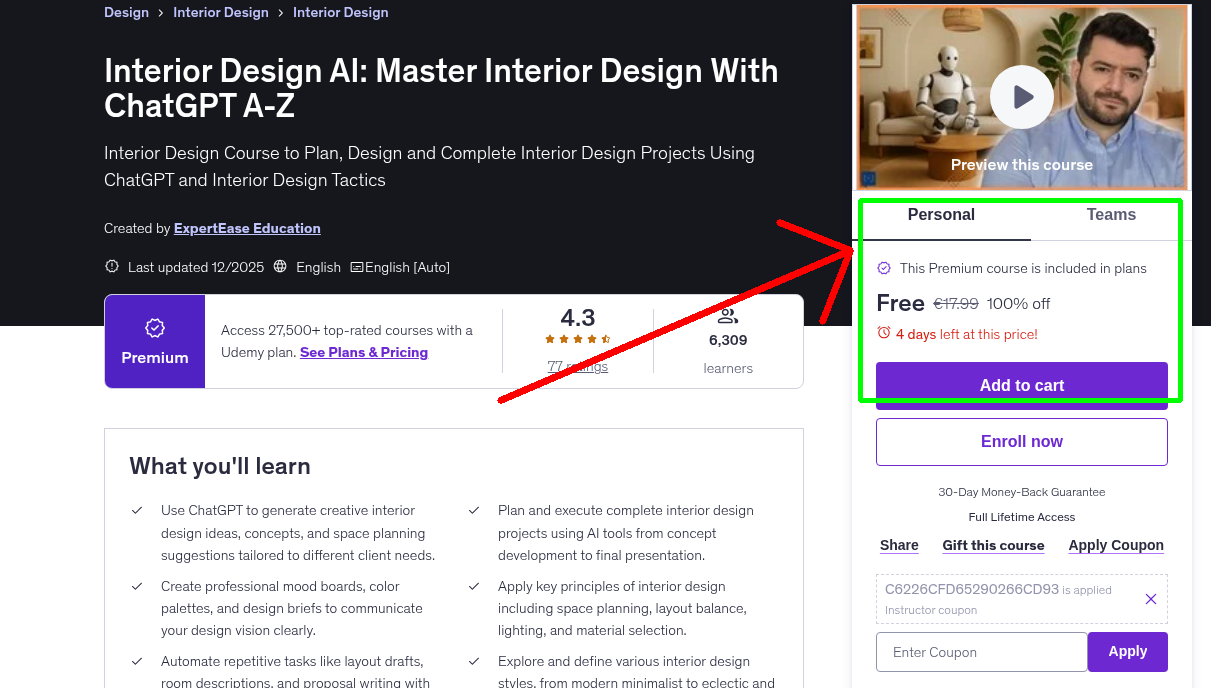Viewport: 1211px width, 688px height.
Task: Click the learners icon above 6,309
Action: tap(727, 316)
